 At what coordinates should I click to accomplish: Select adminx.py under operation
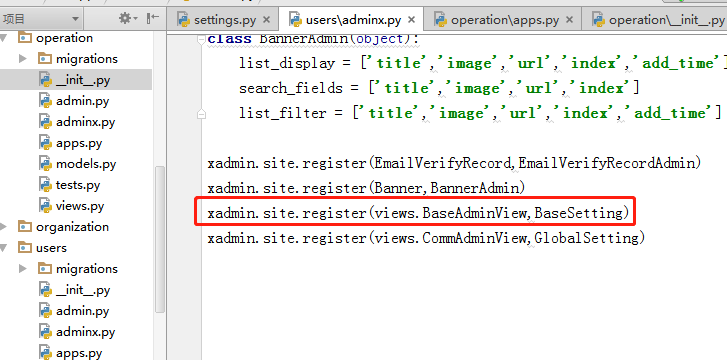(85, 122)
